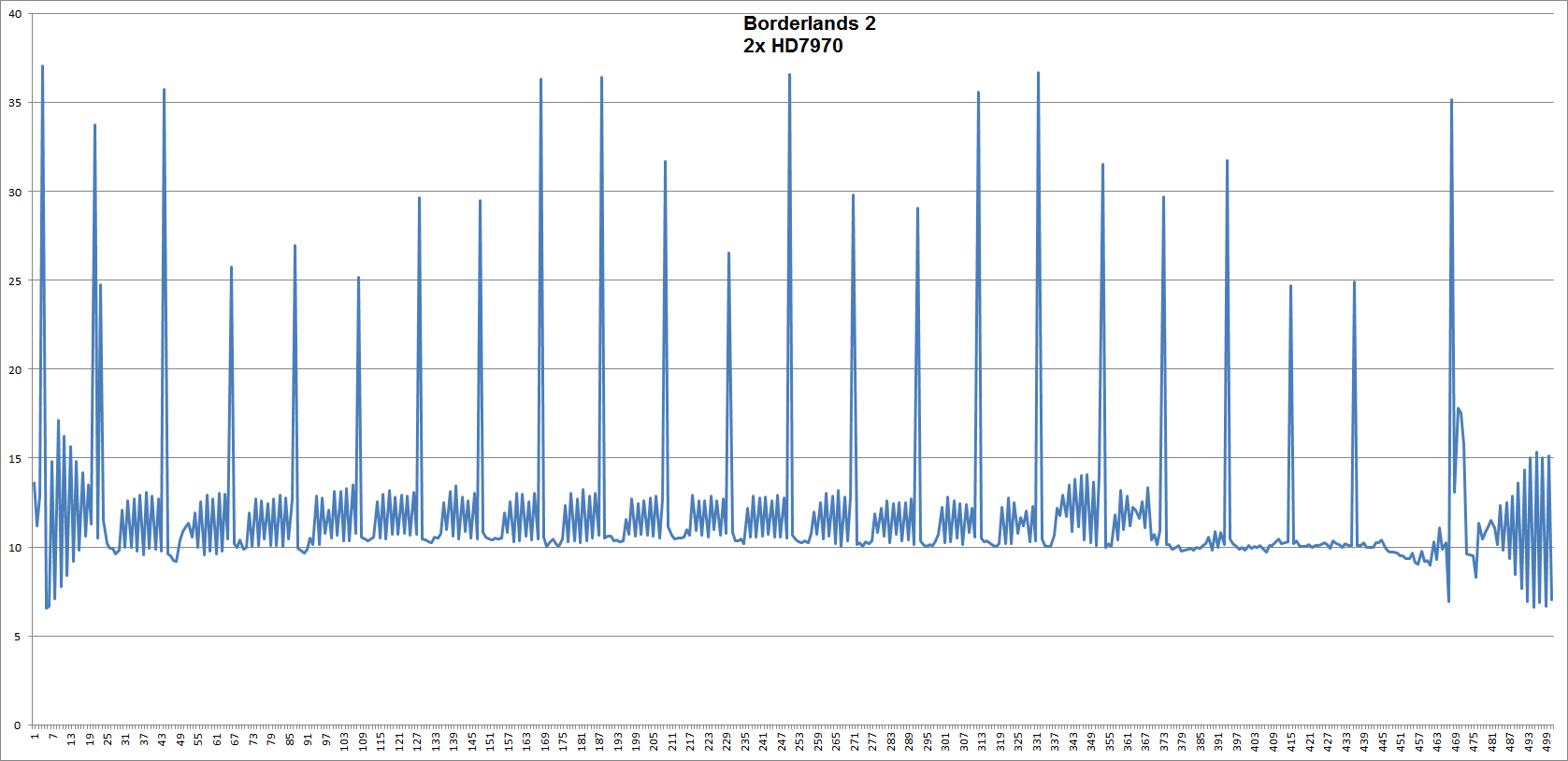Click the y-axis label 25
Image resolution: width=1568 pixels, height=761 pixels.
15,280
